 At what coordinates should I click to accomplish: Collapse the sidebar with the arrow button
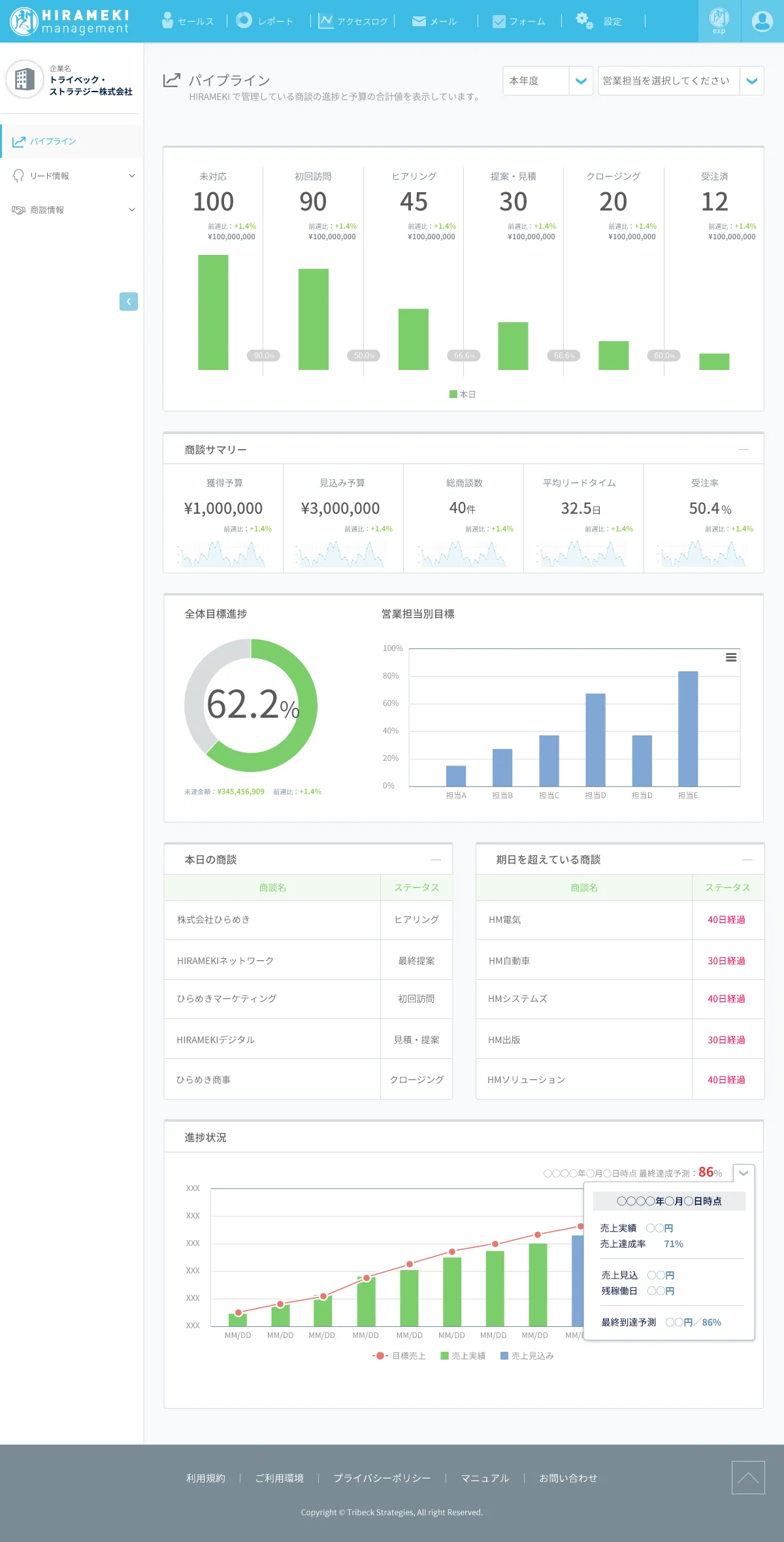point(129,301)
